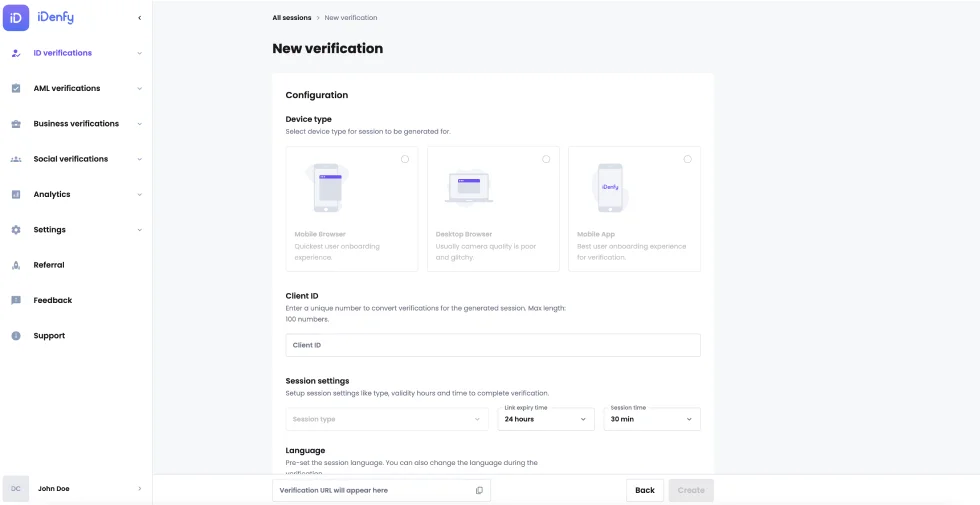Open the Link expiry time dropdown

[x=546, y=419]
